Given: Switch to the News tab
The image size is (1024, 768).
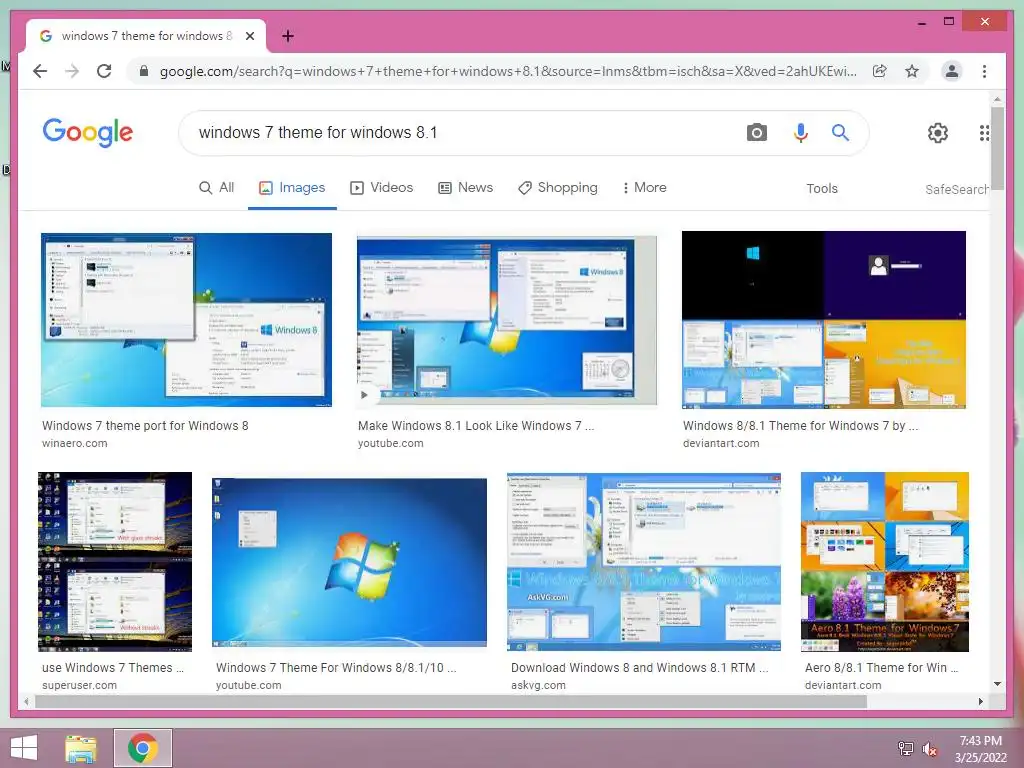Looking at the screenshot, I should pyautogui.click(x=465, y=188).
